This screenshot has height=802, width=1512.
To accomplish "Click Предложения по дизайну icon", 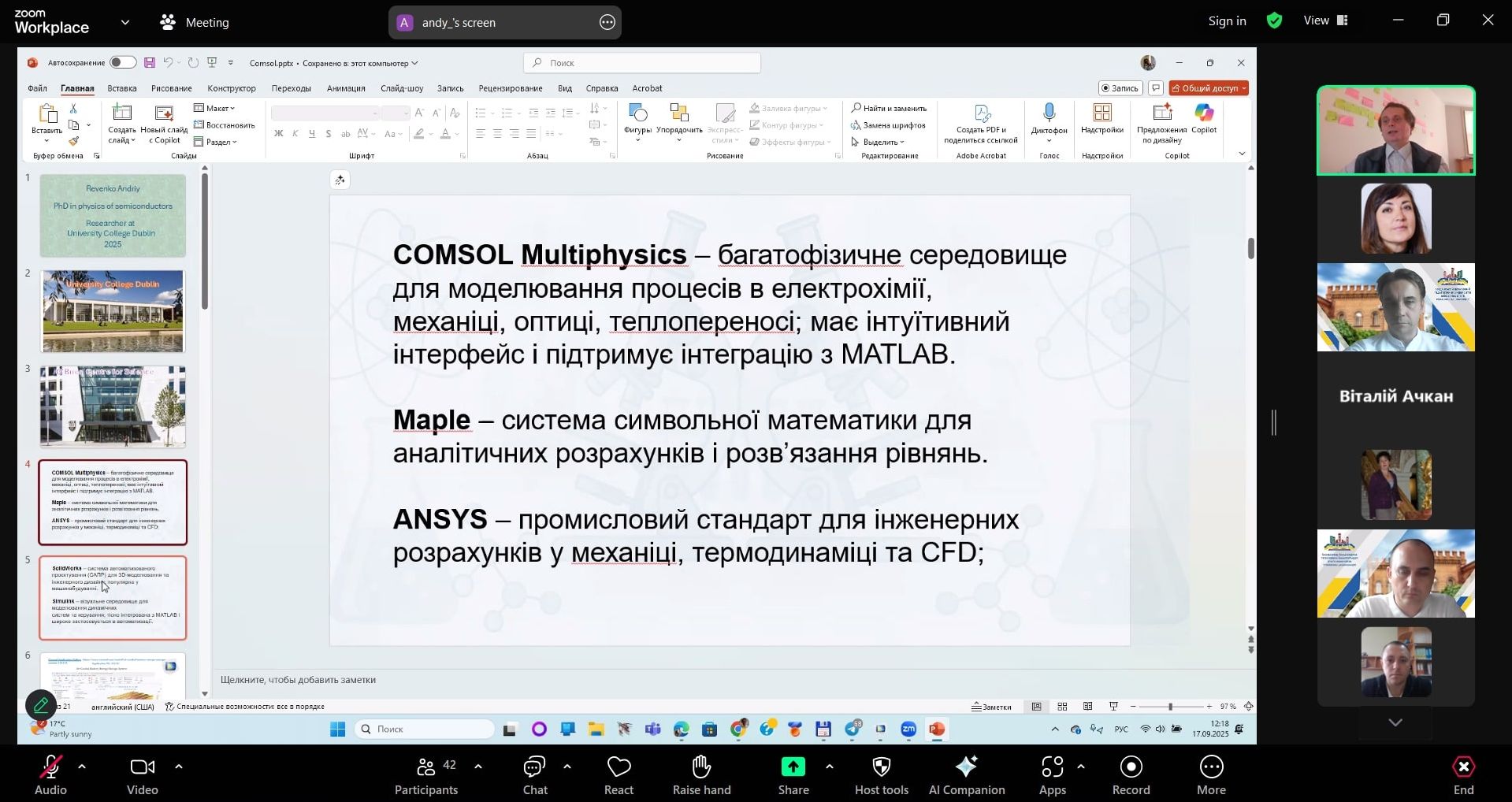I will click(1162, 123).
